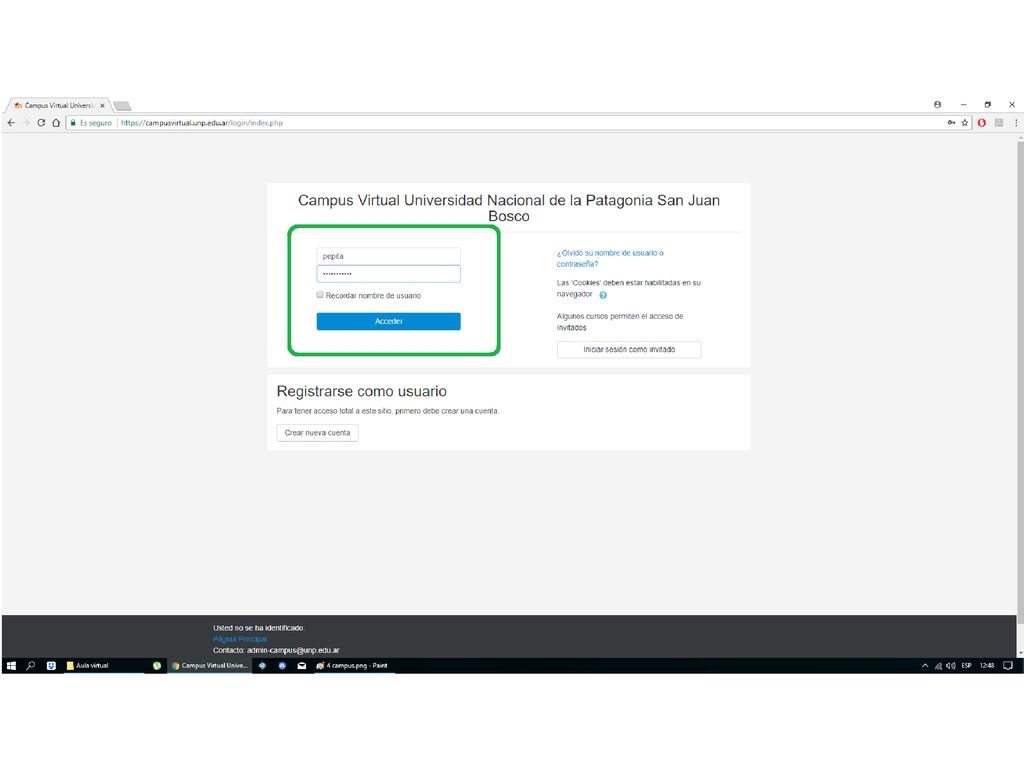Click the Usted no se ha identificado text

pyautogui.click(x=259, y=628)
